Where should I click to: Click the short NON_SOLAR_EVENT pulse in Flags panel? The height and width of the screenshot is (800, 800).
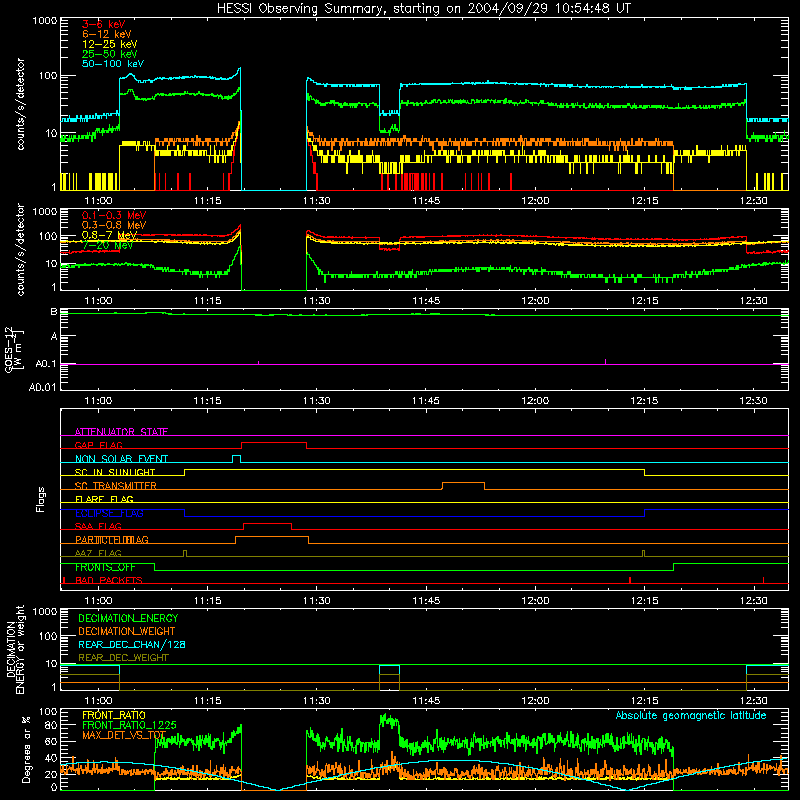[237, 456]
